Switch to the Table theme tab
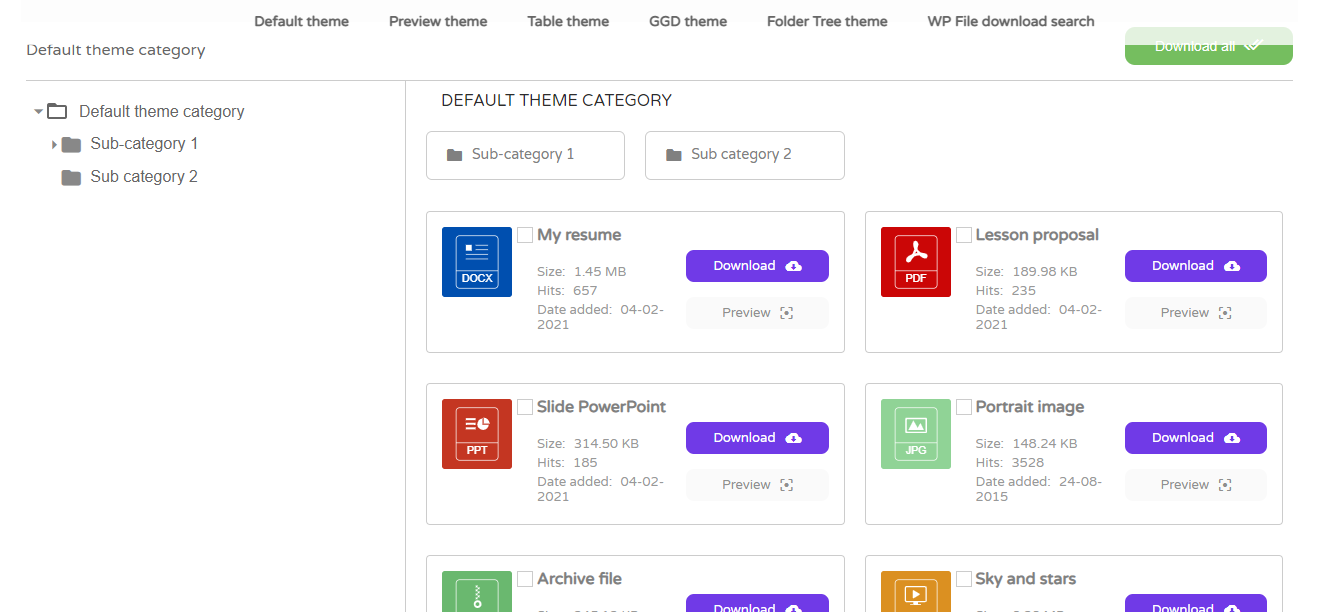The height and width of the screenshot is (612, 1326). (568, 21)
